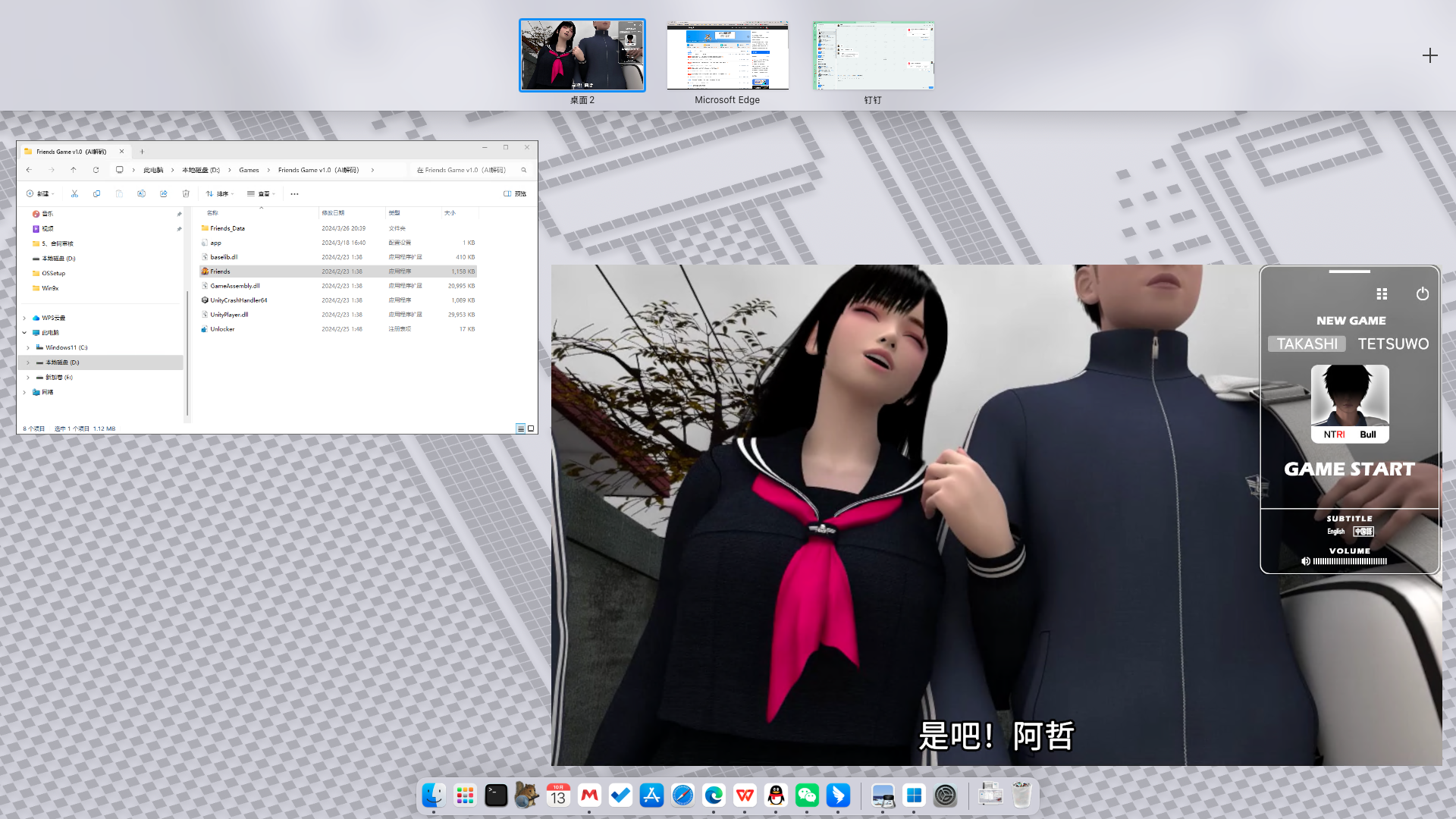Click the Up arrow in Explorer navigation

pyautogui.click(x=74, y=170)
